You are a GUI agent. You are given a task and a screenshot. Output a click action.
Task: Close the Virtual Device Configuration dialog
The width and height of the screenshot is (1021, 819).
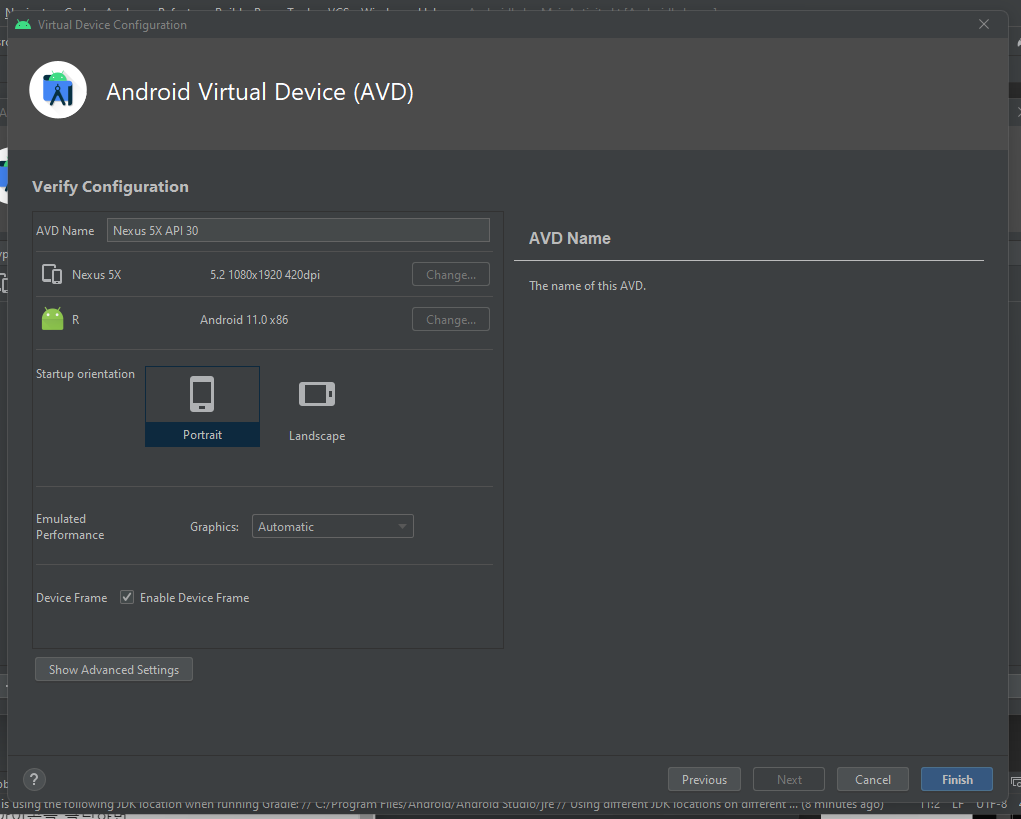point(984,24)
